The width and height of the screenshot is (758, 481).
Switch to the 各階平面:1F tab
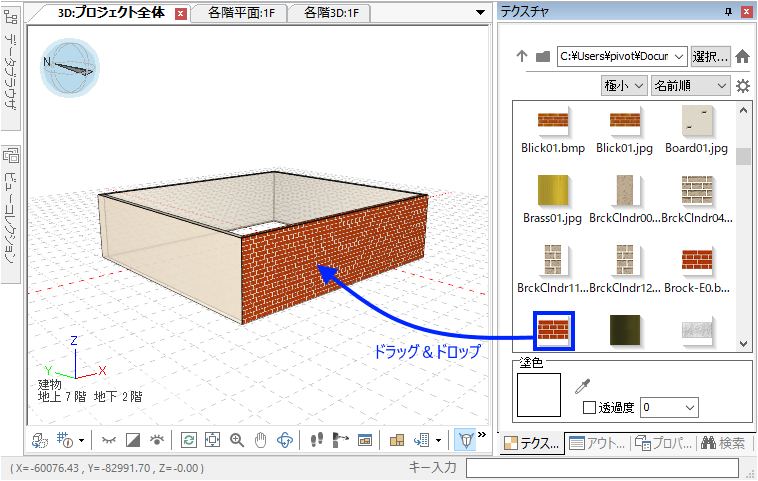pyautogui.click(x=246, y=13)
